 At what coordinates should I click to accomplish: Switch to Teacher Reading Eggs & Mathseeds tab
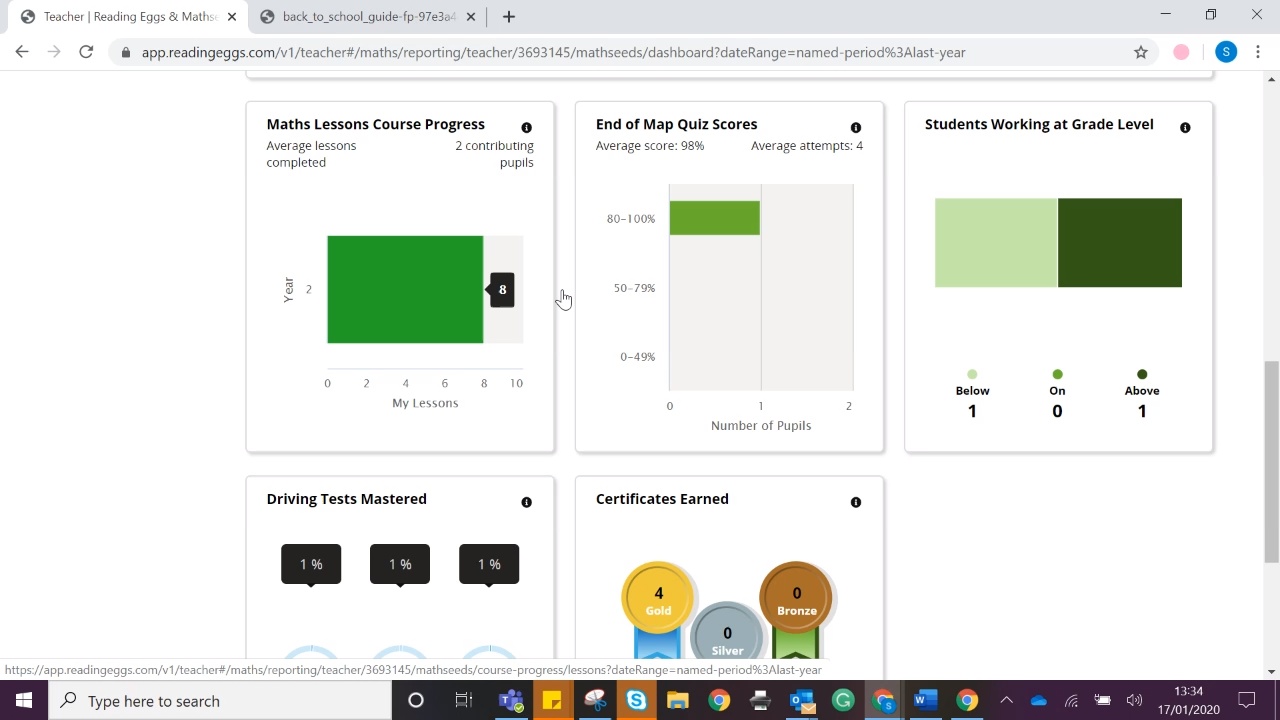(x=130, y=17)
